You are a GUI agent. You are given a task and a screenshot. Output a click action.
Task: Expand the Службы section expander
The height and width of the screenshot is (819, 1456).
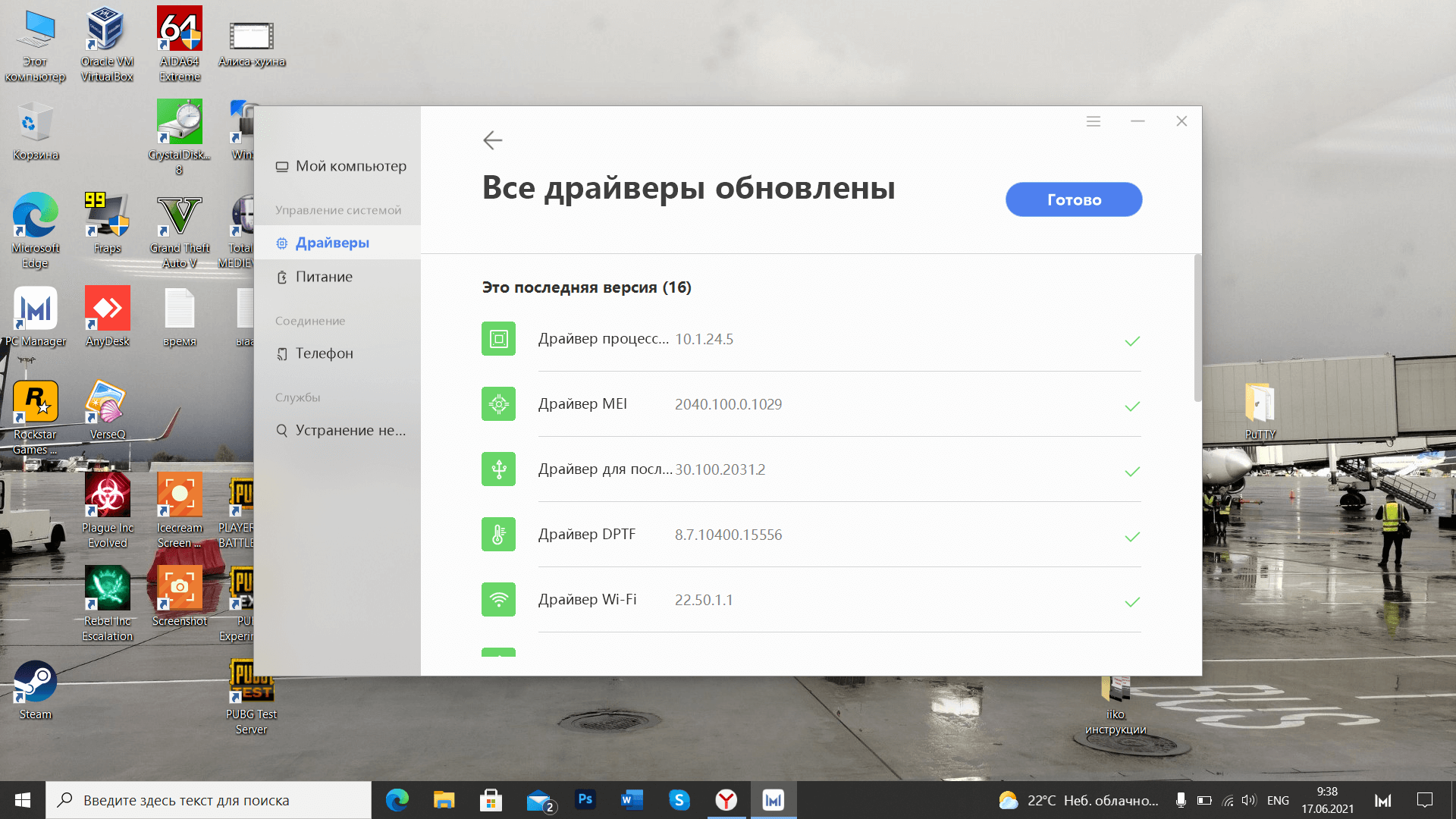(297, 397)
